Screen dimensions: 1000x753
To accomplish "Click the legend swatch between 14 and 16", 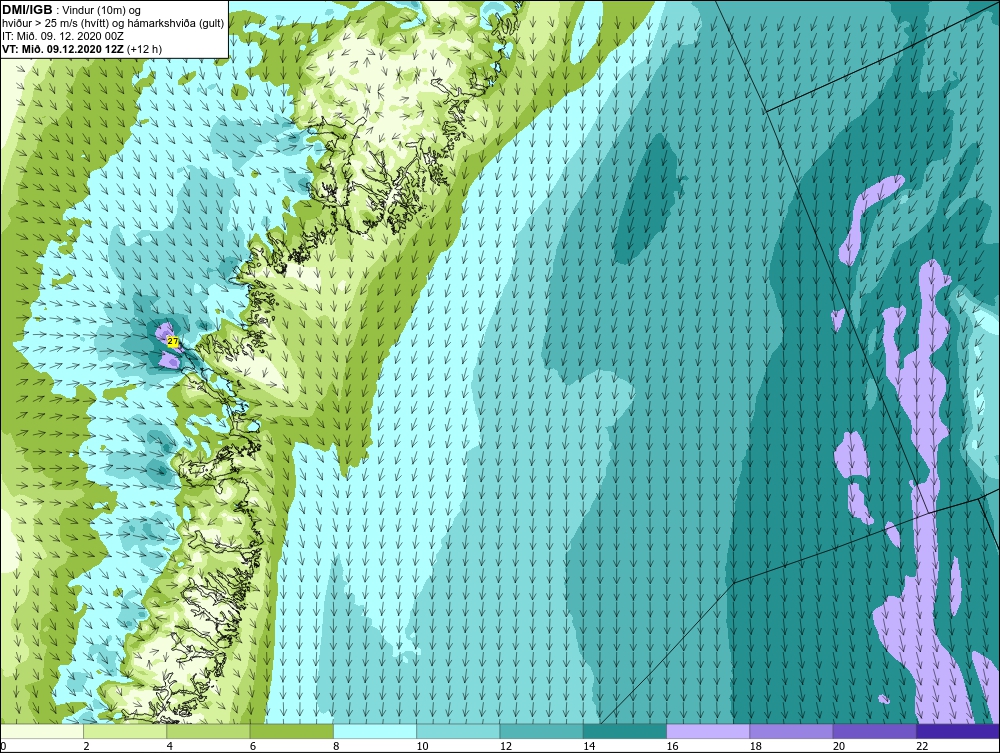I will pos(624,731).
